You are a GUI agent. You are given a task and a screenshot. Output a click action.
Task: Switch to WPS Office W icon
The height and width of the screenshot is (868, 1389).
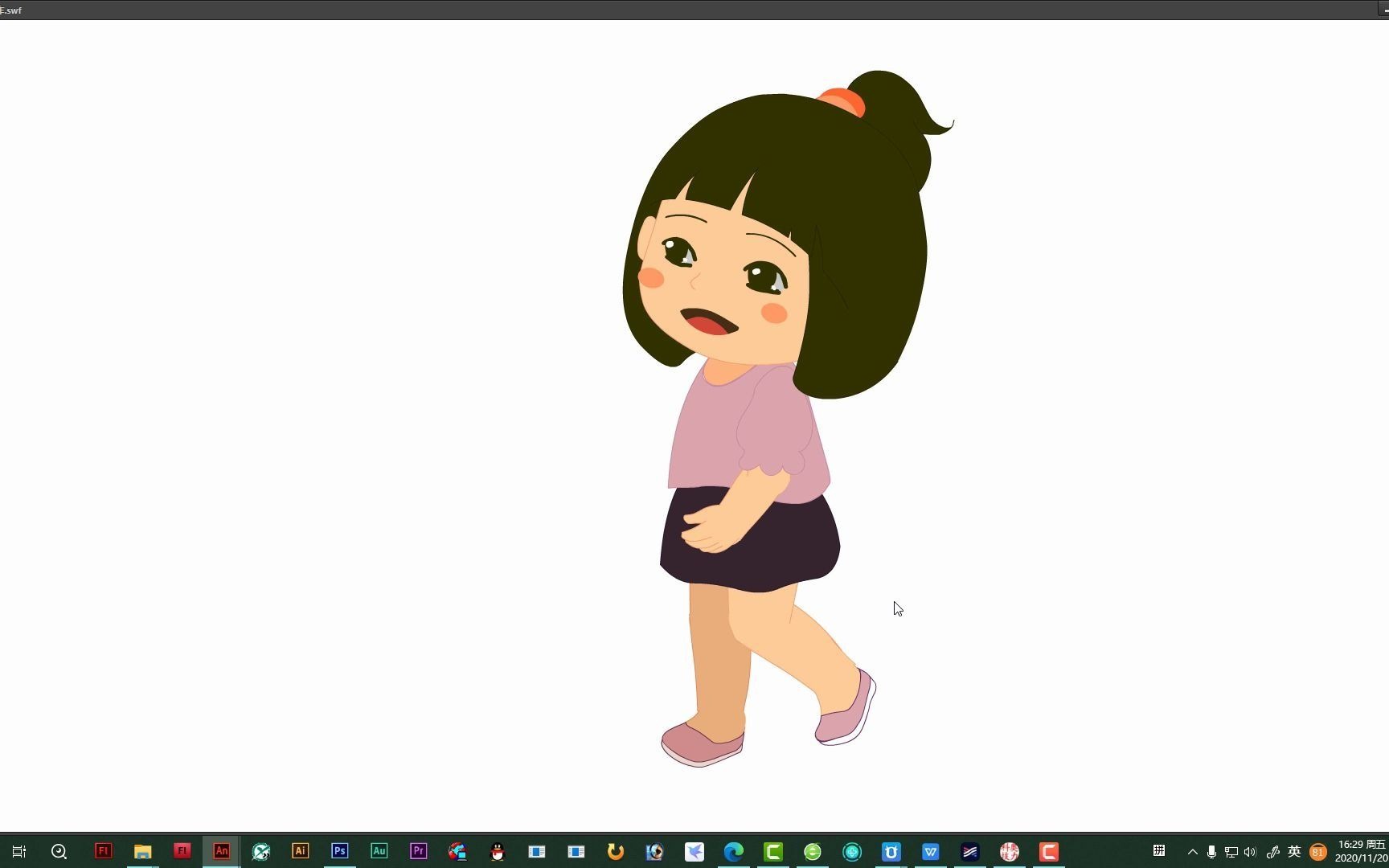point(930,851)
